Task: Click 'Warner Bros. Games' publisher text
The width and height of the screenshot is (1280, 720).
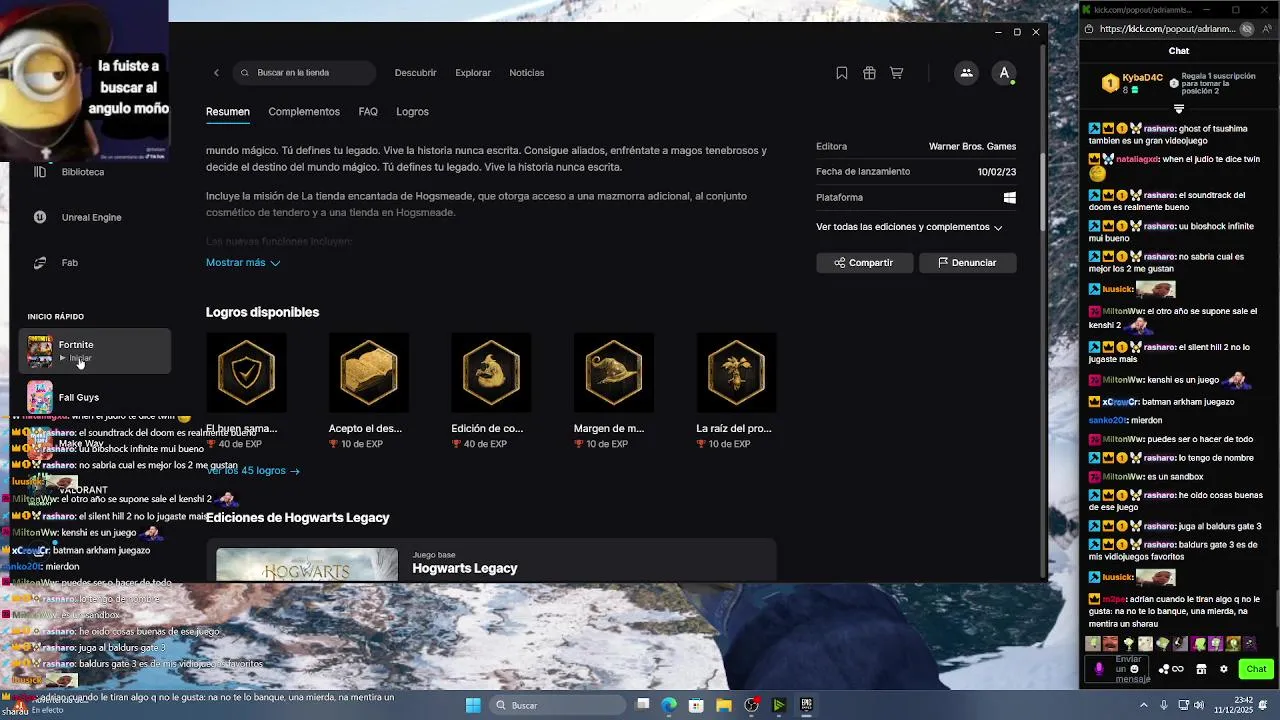Action: (x=973, y=146)
